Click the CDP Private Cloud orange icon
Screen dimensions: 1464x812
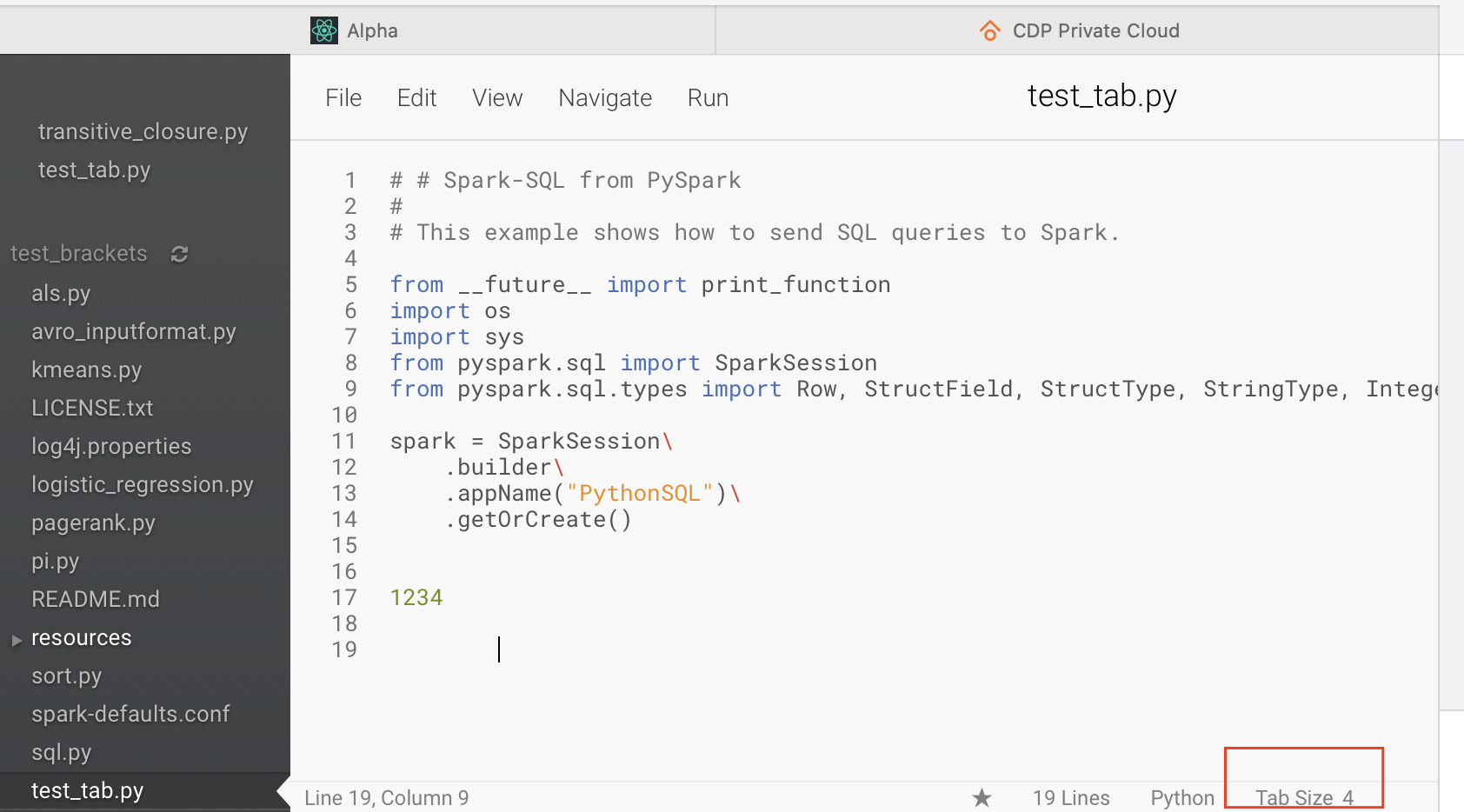click(989, 30)
